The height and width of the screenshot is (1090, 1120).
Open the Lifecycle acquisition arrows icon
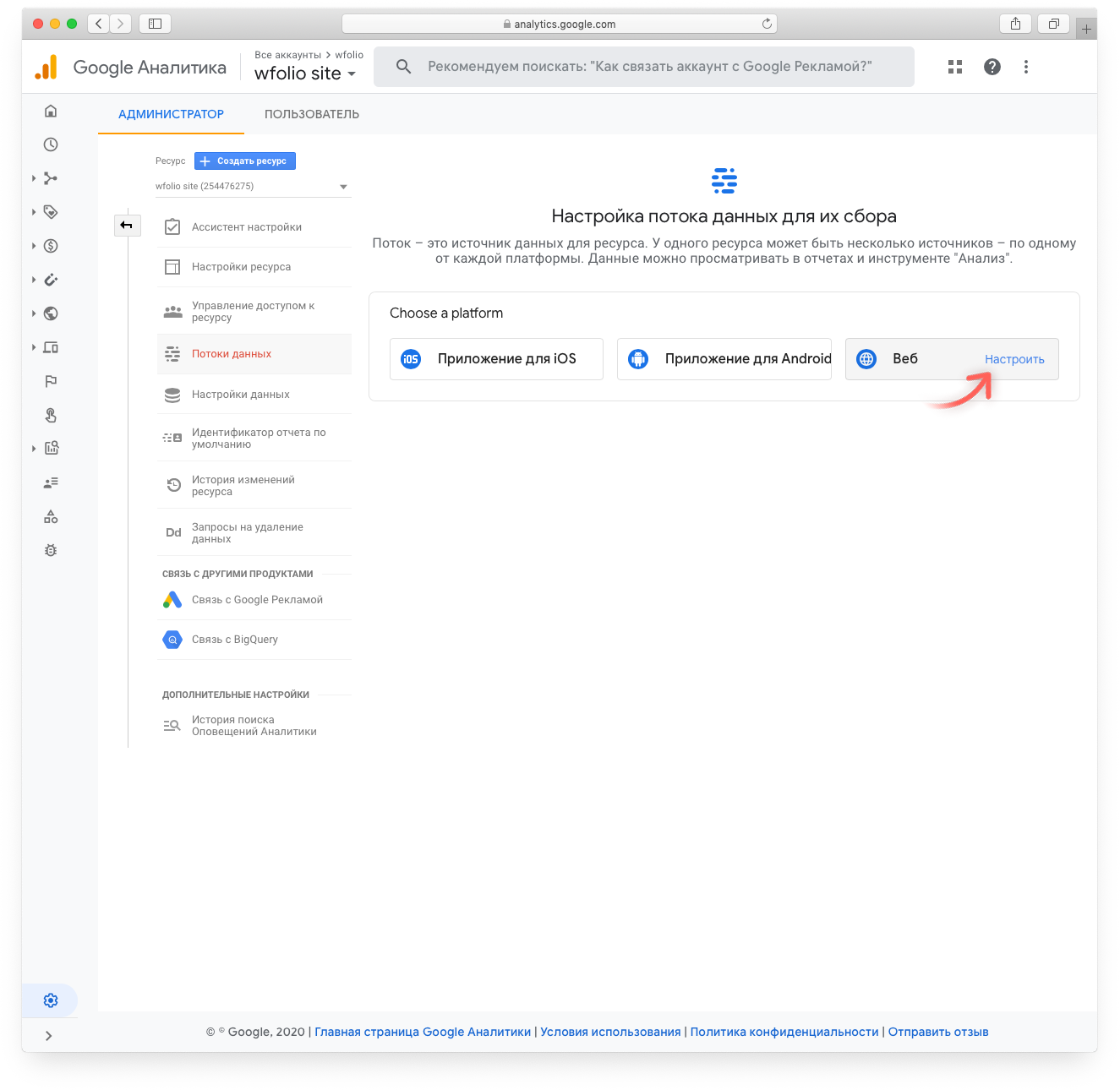click(51, 178)
